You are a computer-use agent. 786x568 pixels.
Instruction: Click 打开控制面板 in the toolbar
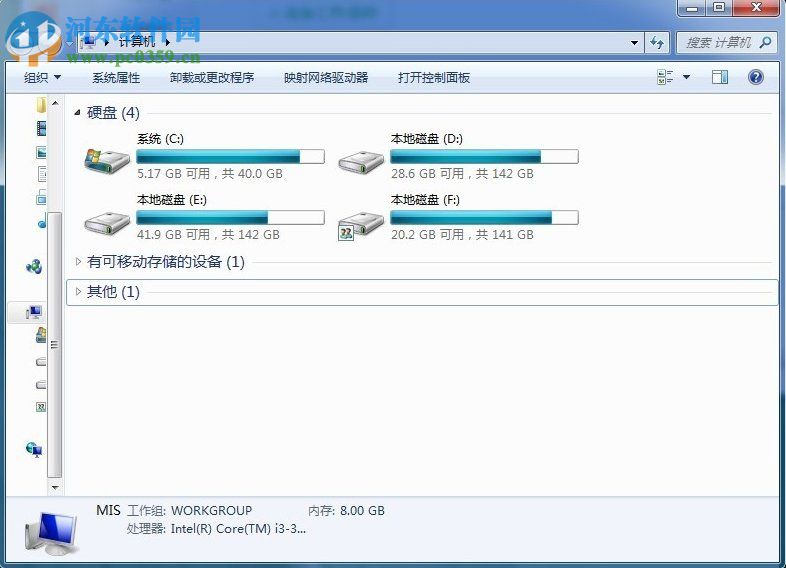pyautogui.click(x=434, y=77)
